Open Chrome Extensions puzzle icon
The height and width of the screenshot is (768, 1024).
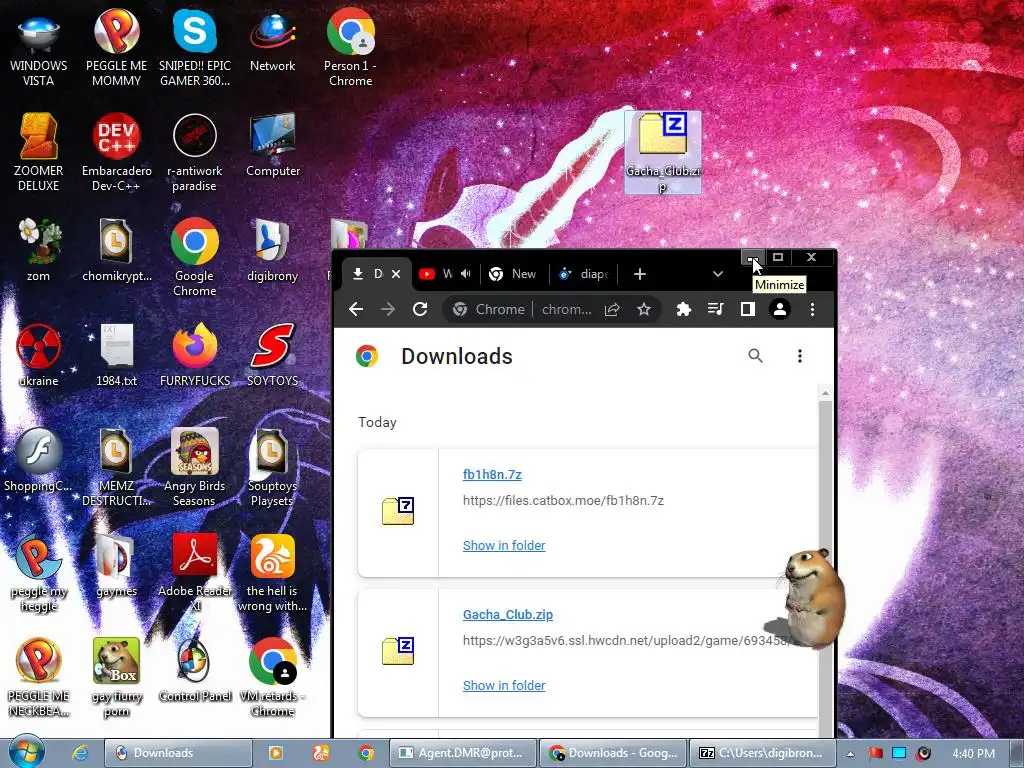683,309
